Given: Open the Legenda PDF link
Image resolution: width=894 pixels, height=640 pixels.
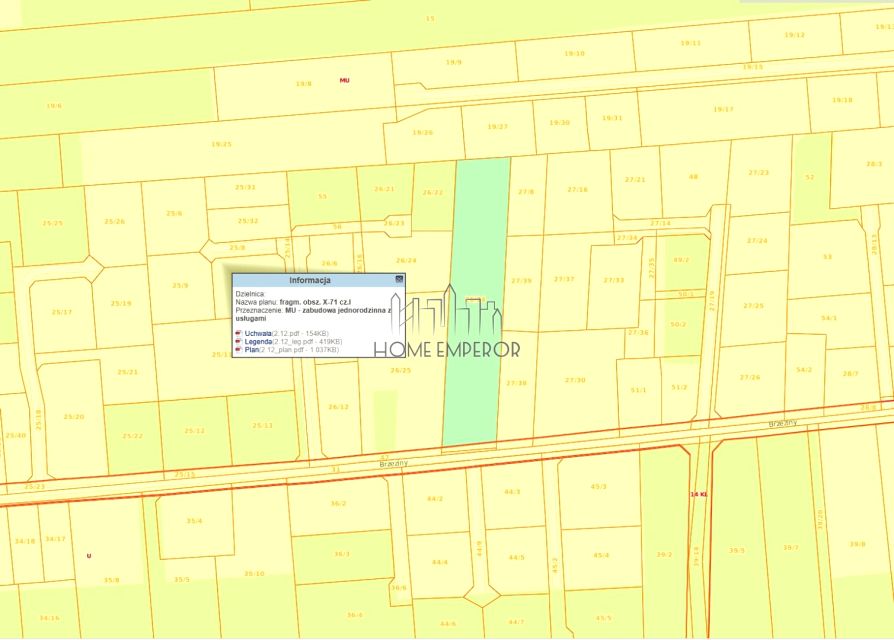Looking at the screenshot, I should pos(260,341).
